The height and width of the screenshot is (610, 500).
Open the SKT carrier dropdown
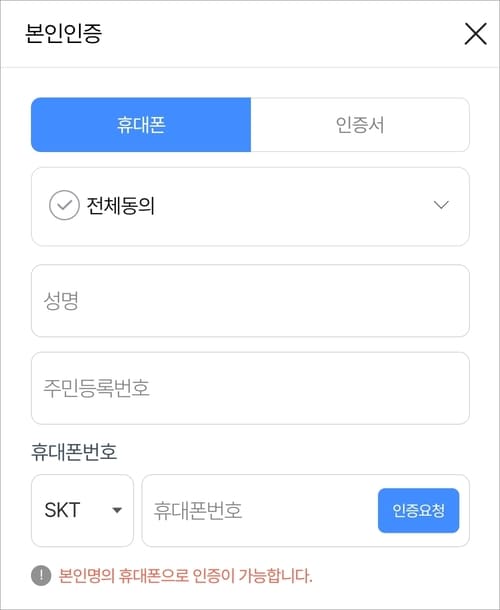point(82,510)
